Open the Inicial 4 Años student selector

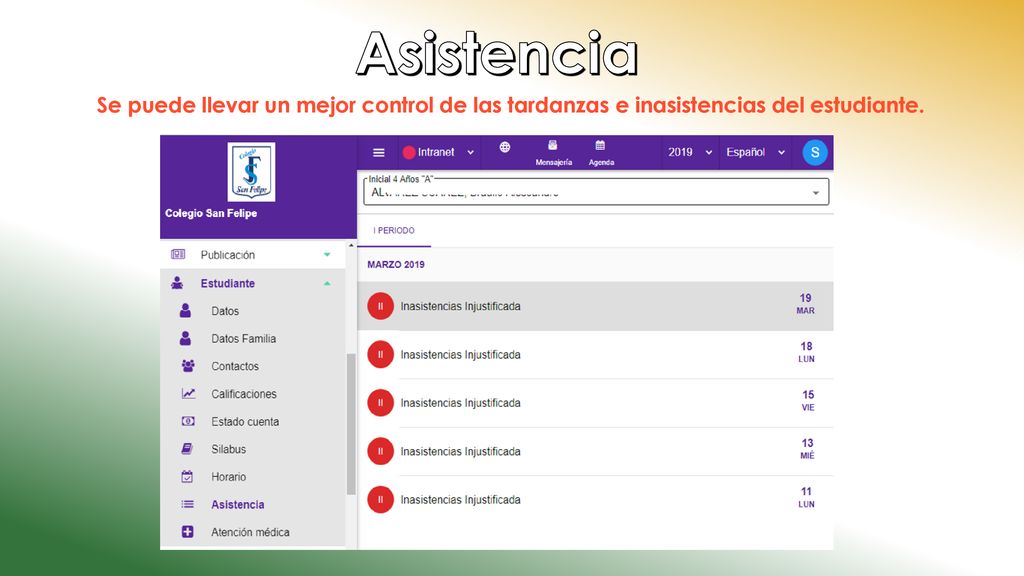[x=596, y=192]
